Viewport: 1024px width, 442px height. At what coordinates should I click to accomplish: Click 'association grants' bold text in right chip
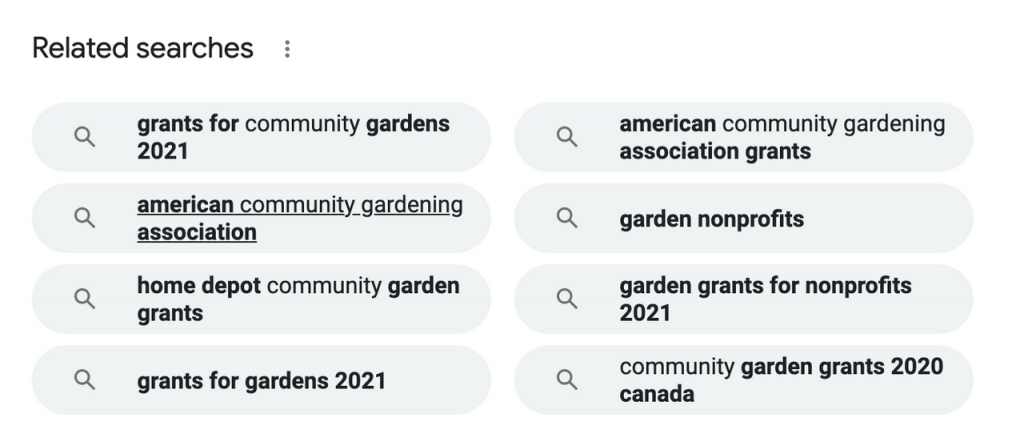click(x=715, y=151)
